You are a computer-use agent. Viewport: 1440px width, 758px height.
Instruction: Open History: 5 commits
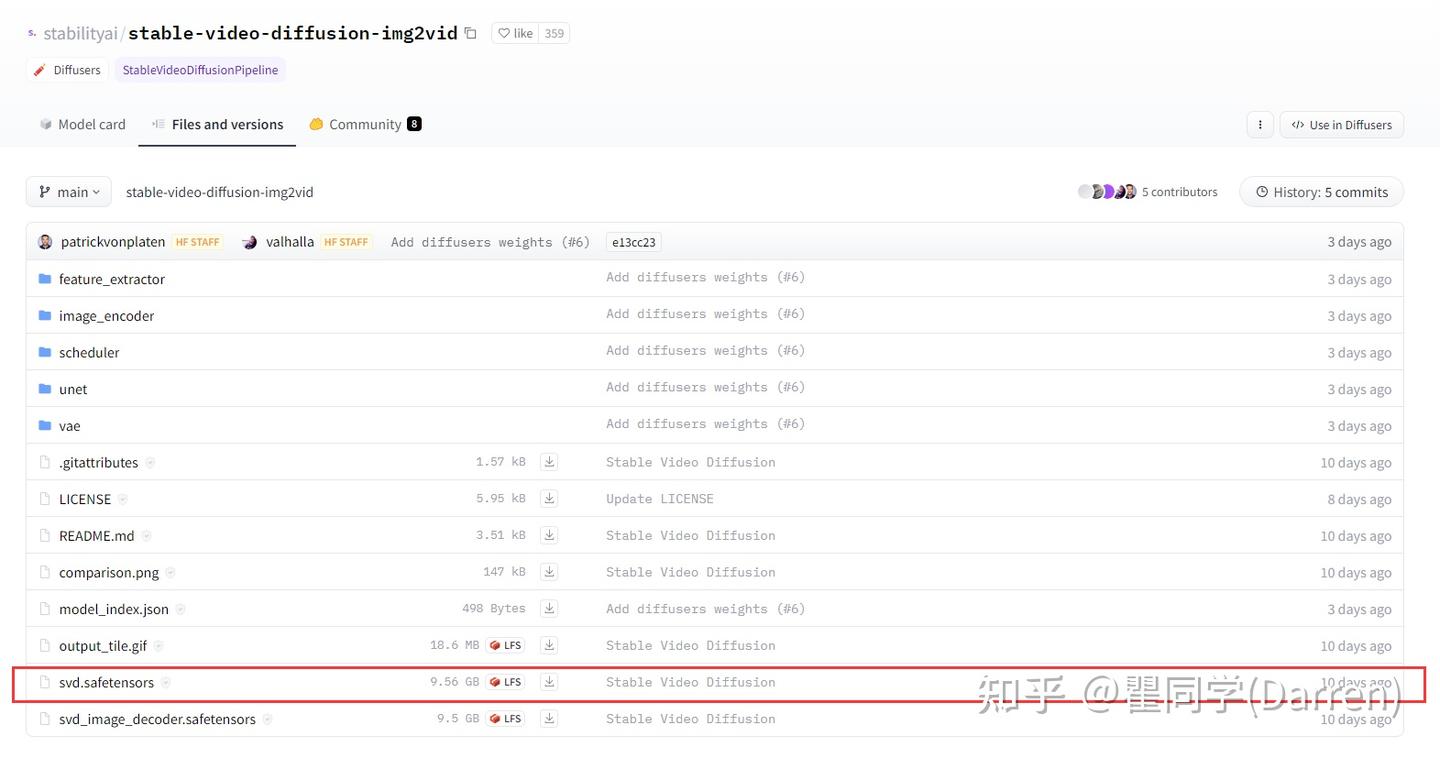1321,192
